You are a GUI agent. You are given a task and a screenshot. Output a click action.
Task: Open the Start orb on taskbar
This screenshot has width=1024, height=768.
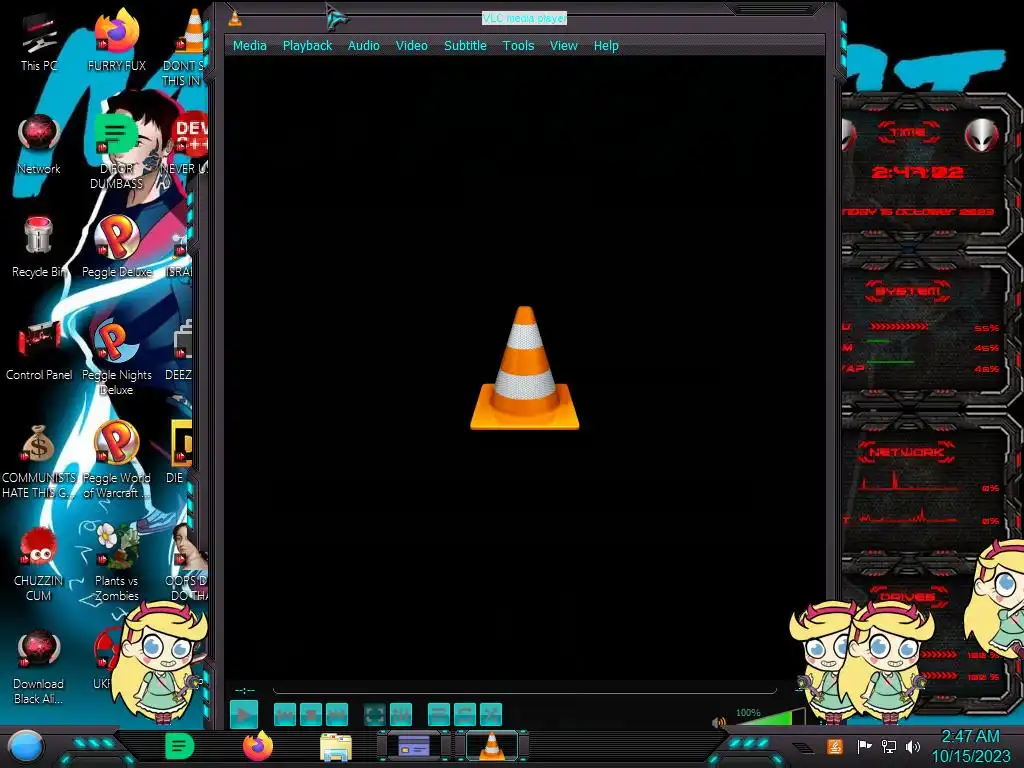[x=26, y=747]
